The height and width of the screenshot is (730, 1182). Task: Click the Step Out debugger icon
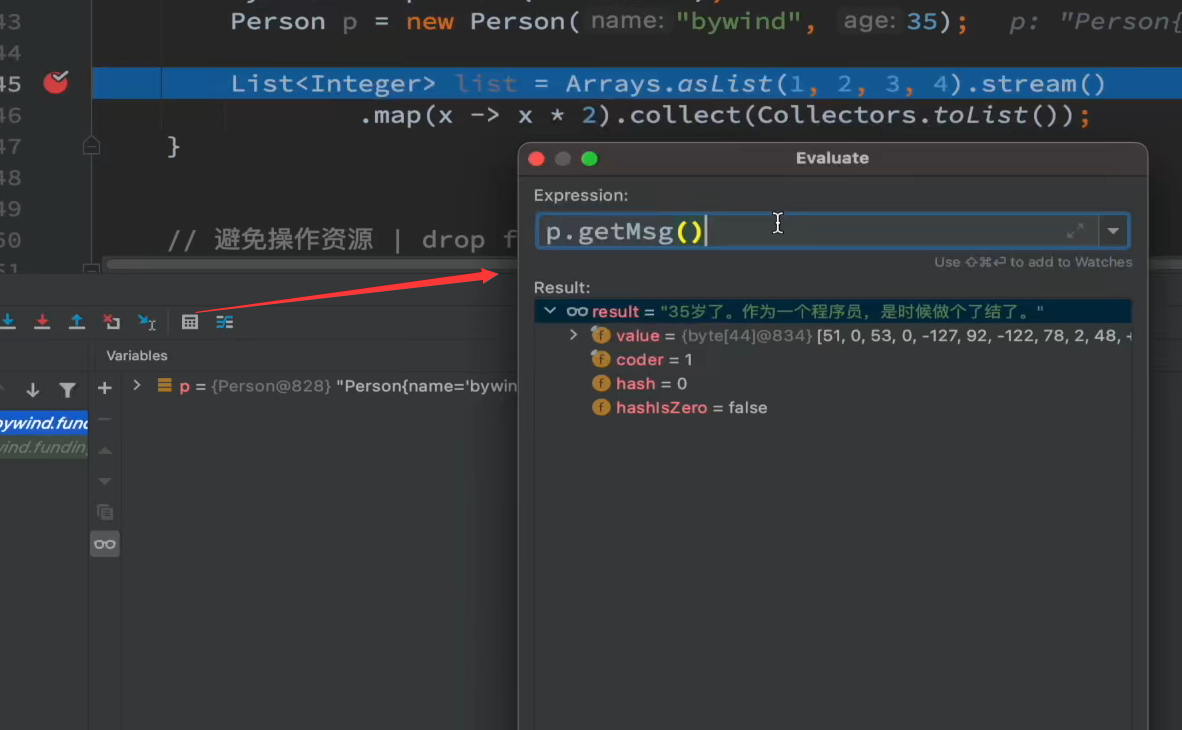pos(77,321)
